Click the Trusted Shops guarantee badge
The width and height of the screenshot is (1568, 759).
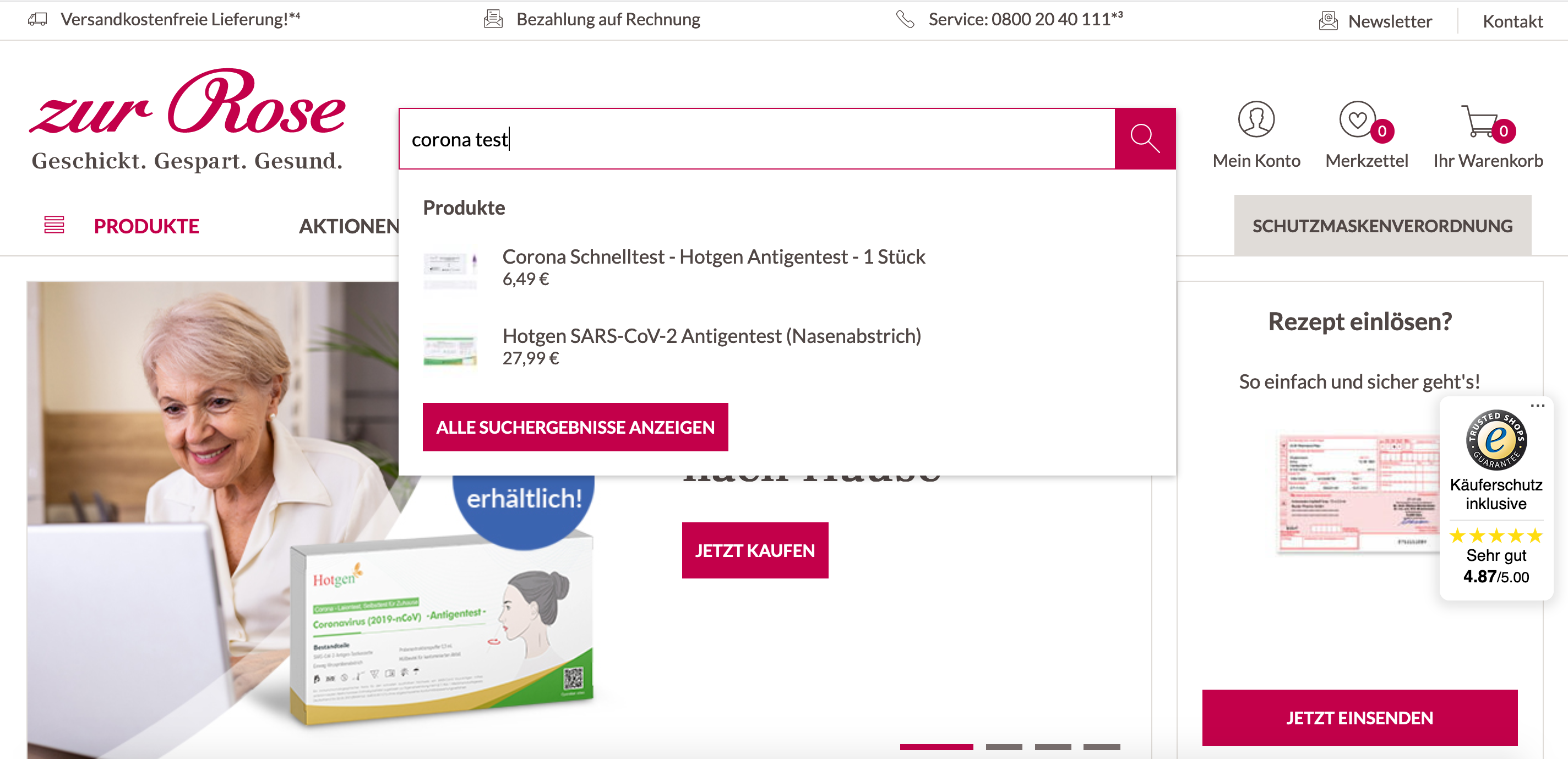[1495, 439]
